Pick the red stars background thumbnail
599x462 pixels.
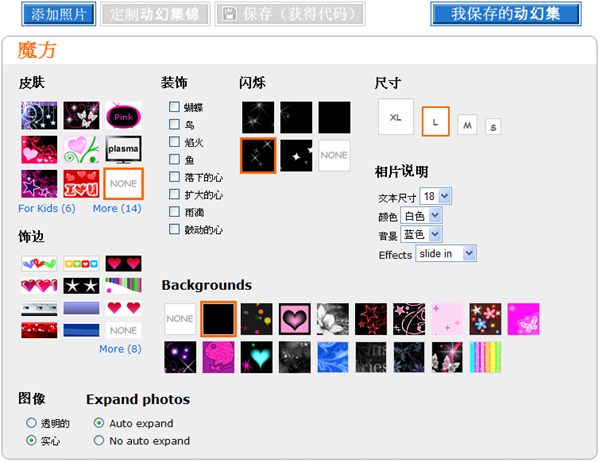[371, 319]
